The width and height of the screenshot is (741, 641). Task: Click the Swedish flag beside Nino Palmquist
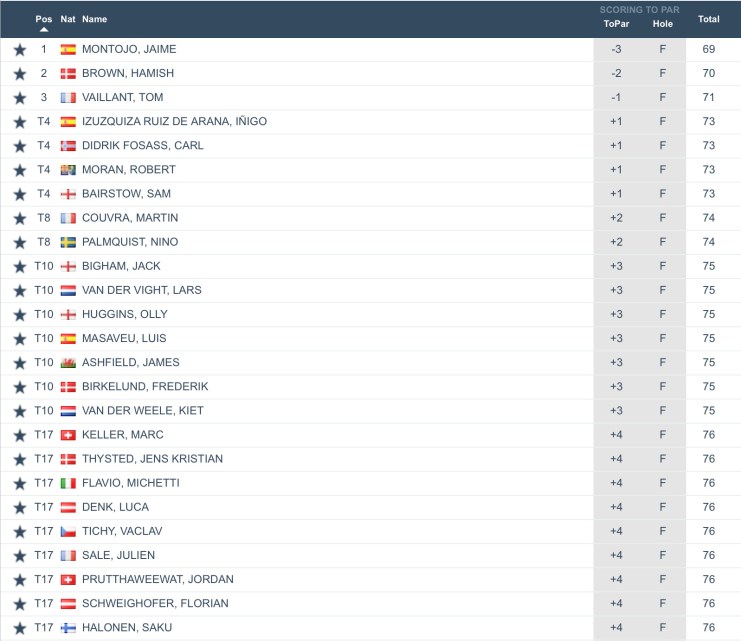68,242
